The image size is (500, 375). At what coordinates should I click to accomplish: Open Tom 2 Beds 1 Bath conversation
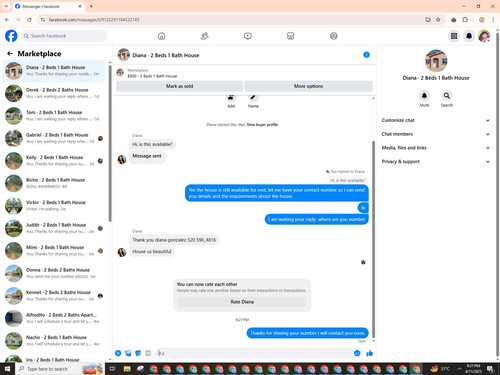[x=54, y=116]
